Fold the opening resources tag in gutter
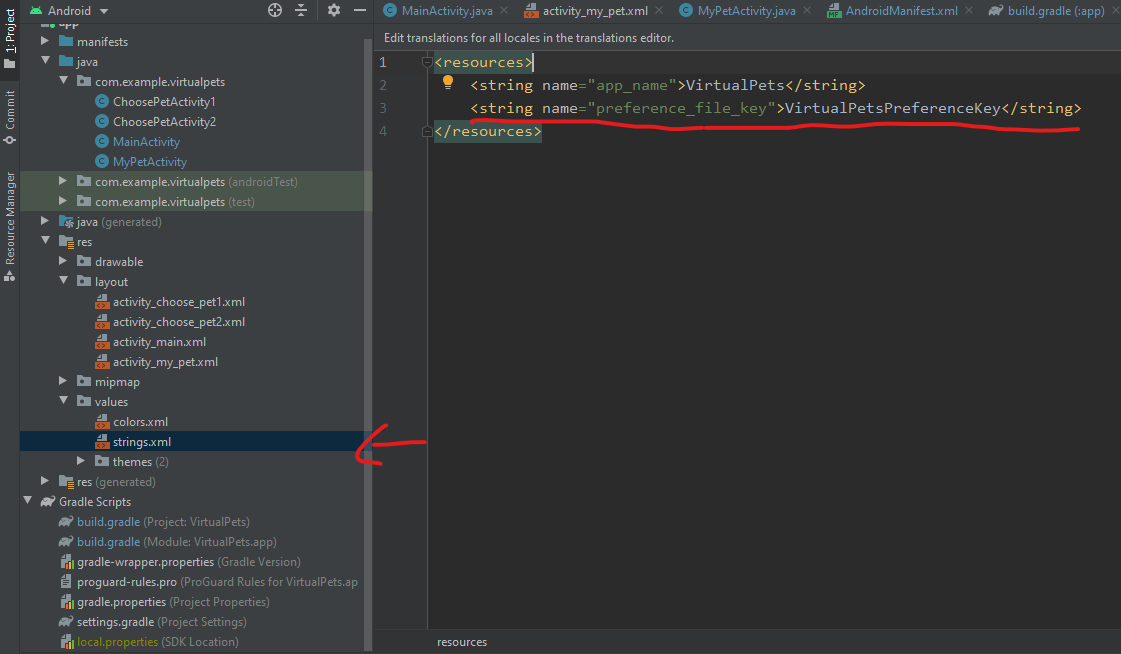Viewport: 1121px width, 654px height. [427, 63]
